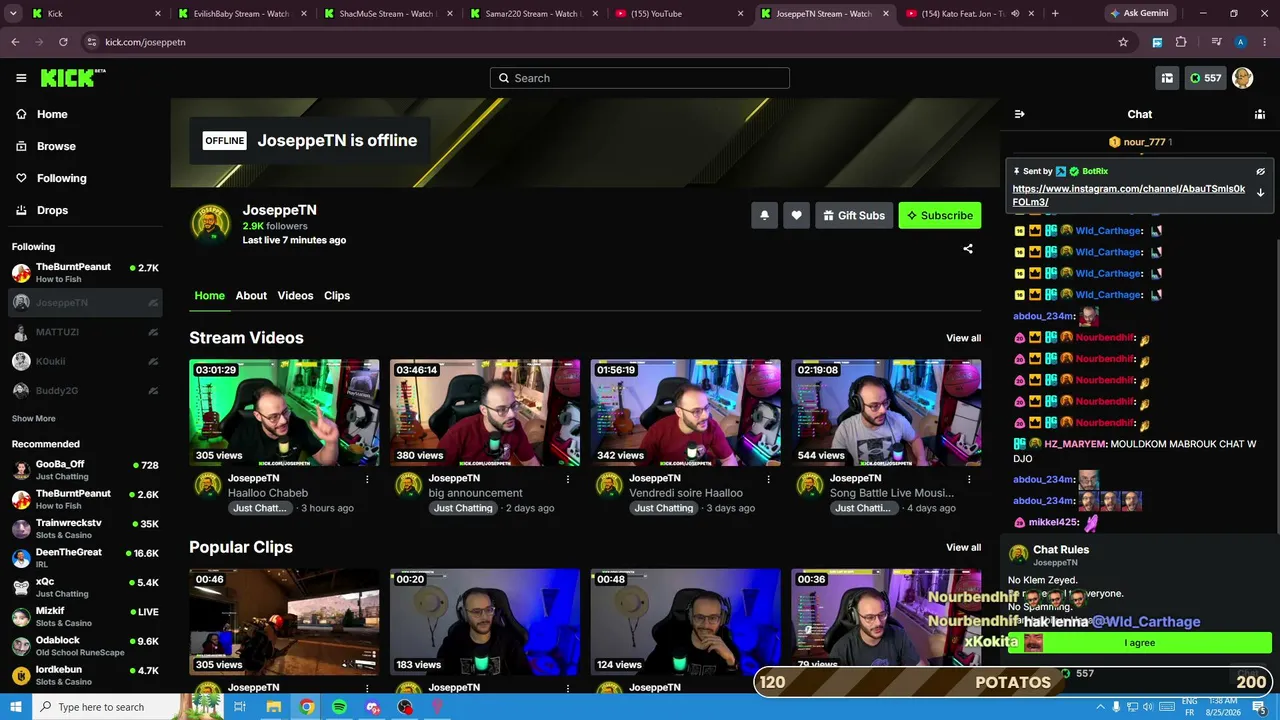Open the taskbar volume control
The image size is (1280, 720).
(1148, 707)
